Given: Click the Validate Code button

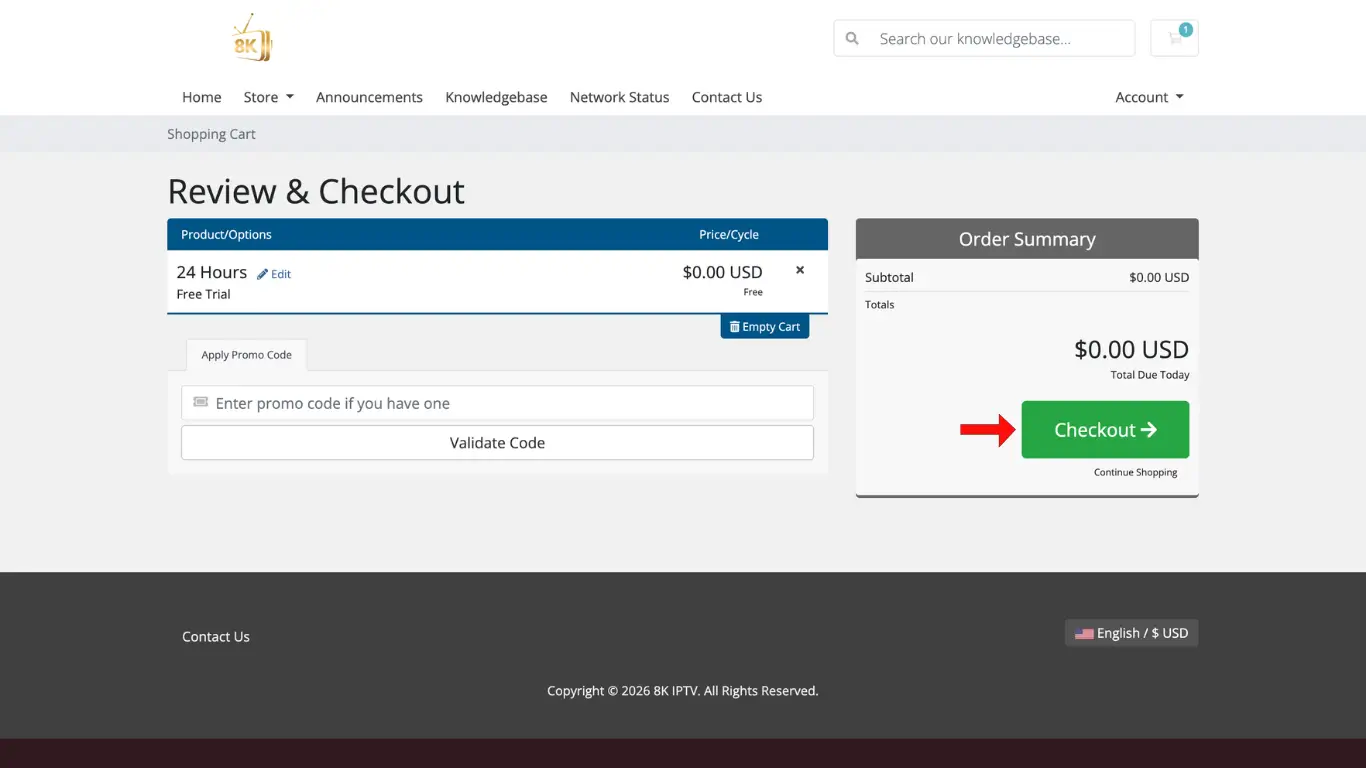Looking at the screenshot, I should (x=497, y=443).
